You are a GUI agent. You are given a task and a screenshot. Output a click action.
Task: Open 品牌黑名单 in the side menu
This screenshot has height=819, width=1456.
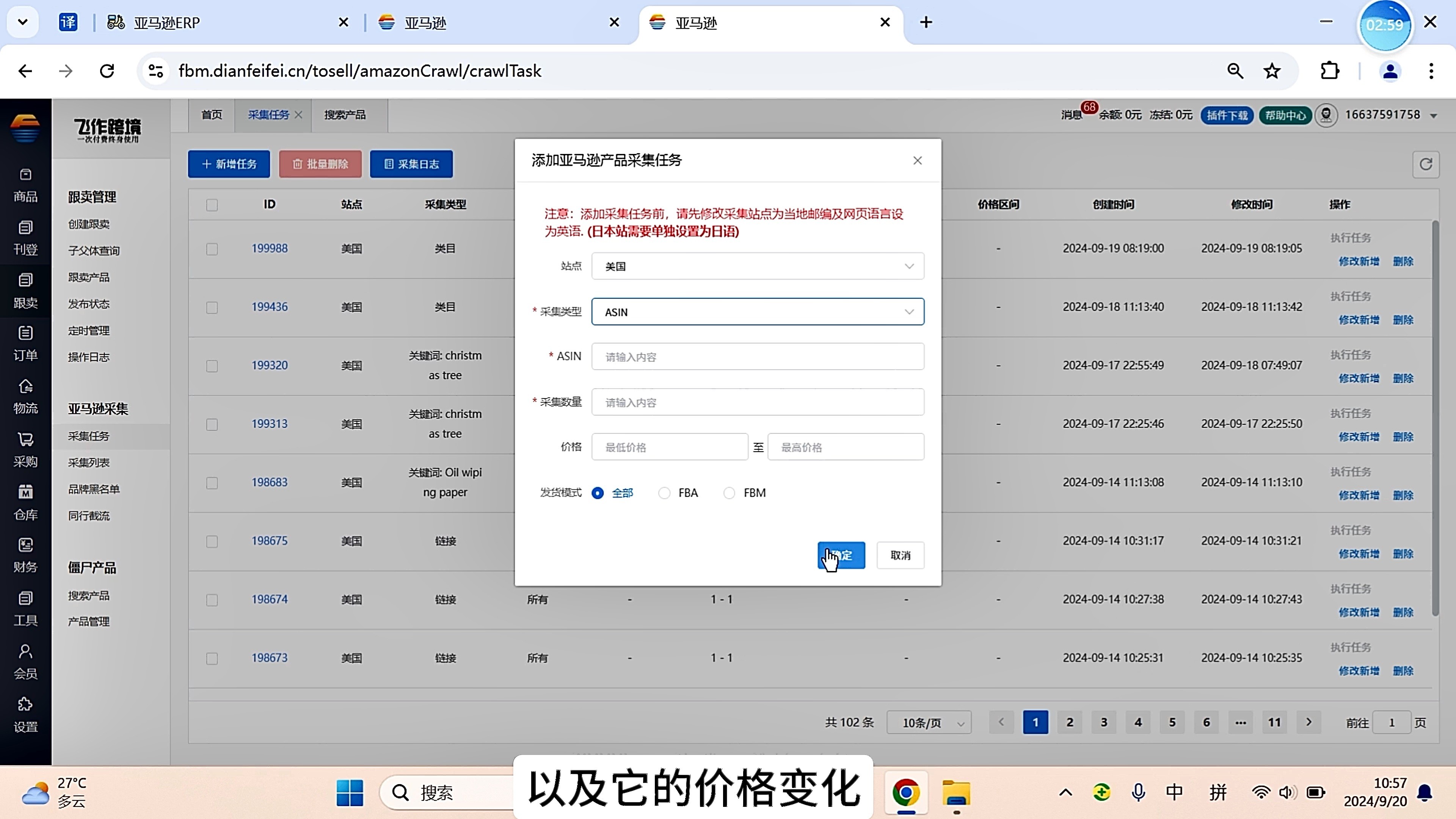click(x=94, y=489)
